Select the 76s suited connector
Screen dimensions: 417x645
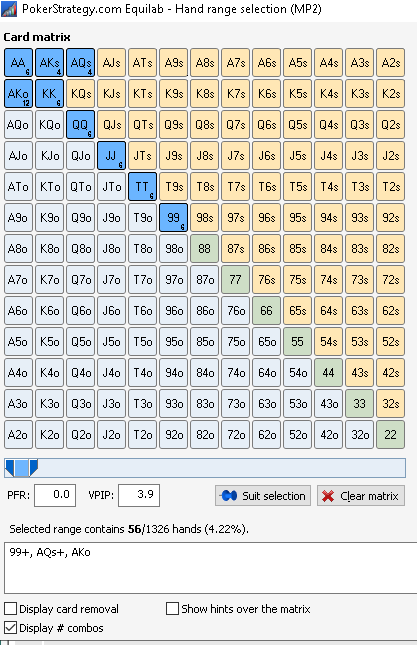[x=266, y=280]
